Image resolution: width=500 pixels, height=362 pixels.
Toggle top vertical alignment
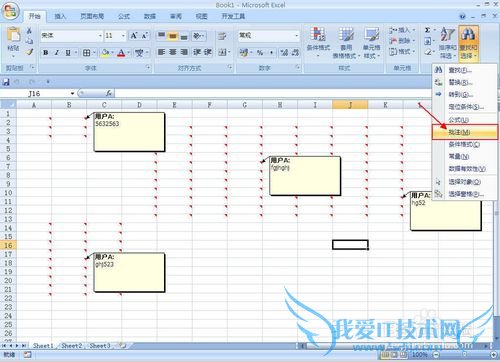[x=161, y=35]
